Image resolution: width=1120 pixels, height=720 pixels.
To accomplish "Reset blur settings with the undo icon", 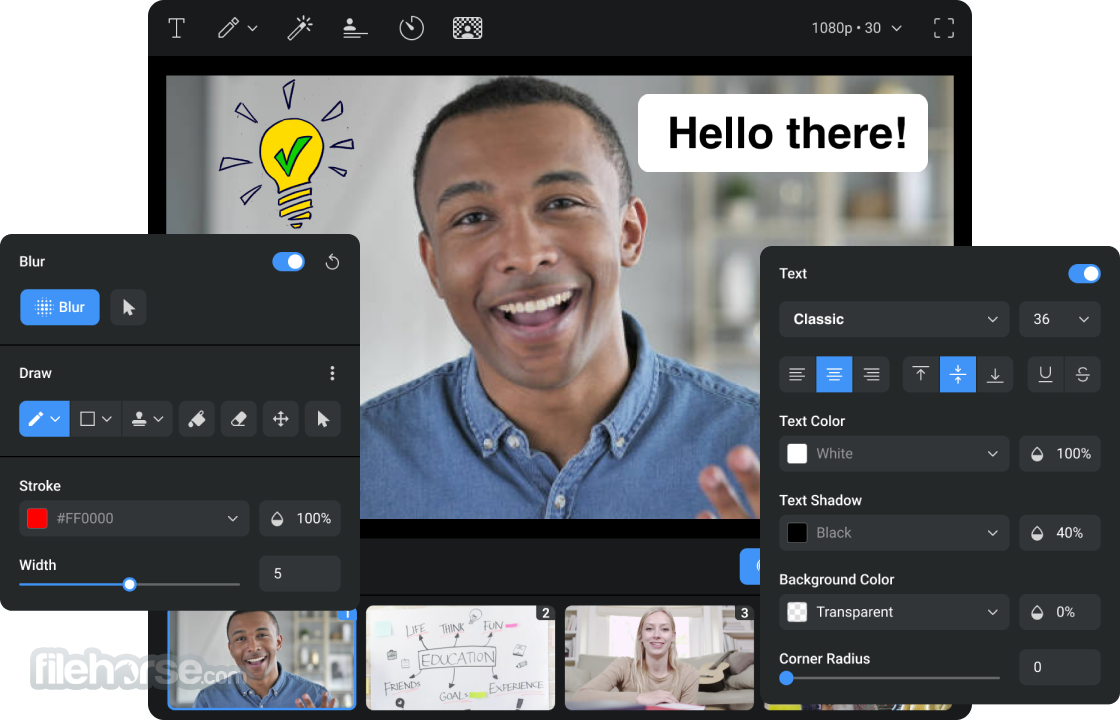I will tap(333, 262).
